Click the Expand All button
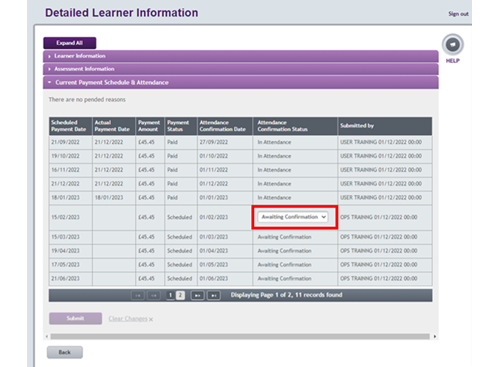Viewport: 500px width, 367px height. [70, 43]
